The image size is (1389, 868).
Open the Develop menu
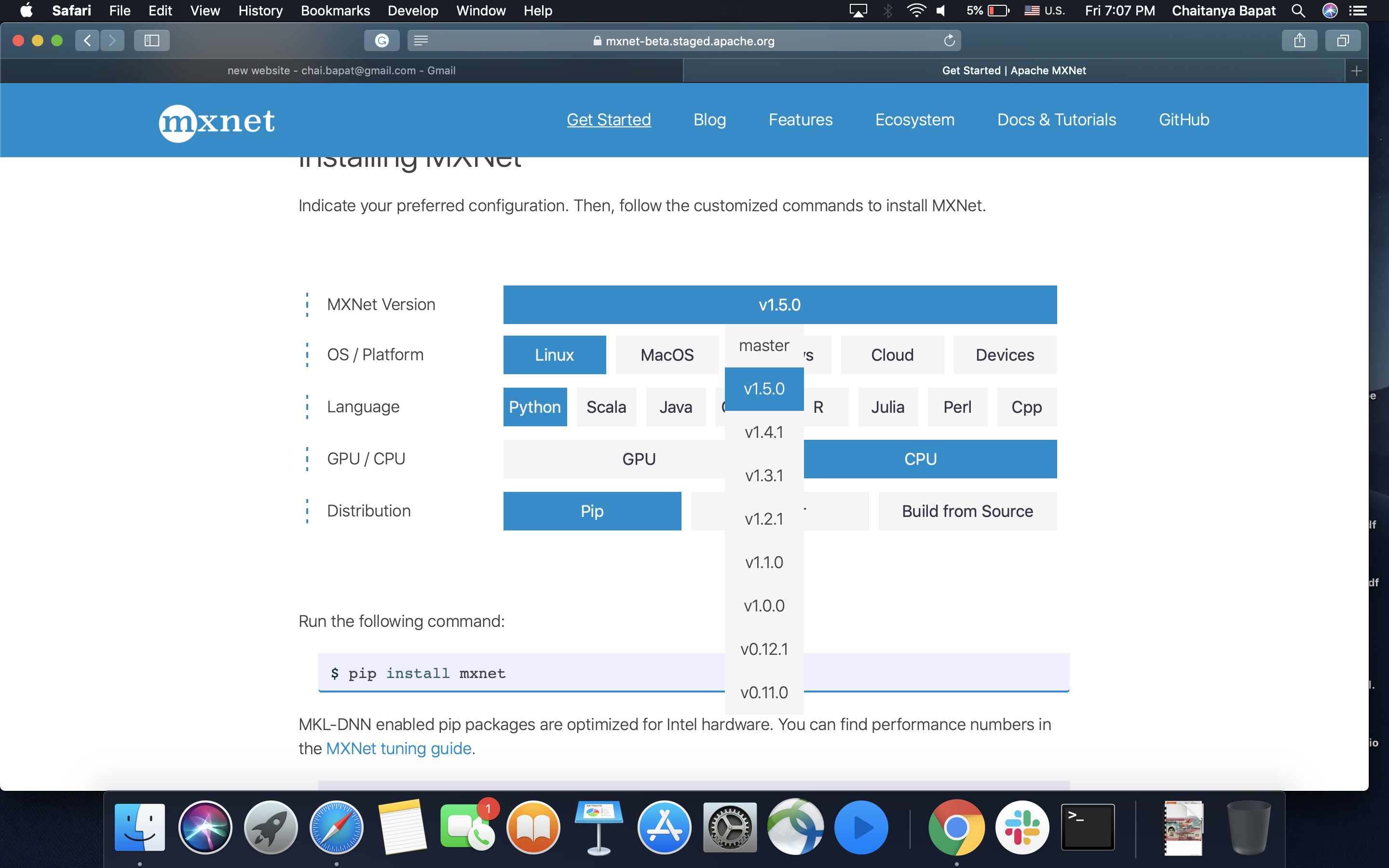click(412, 10)
